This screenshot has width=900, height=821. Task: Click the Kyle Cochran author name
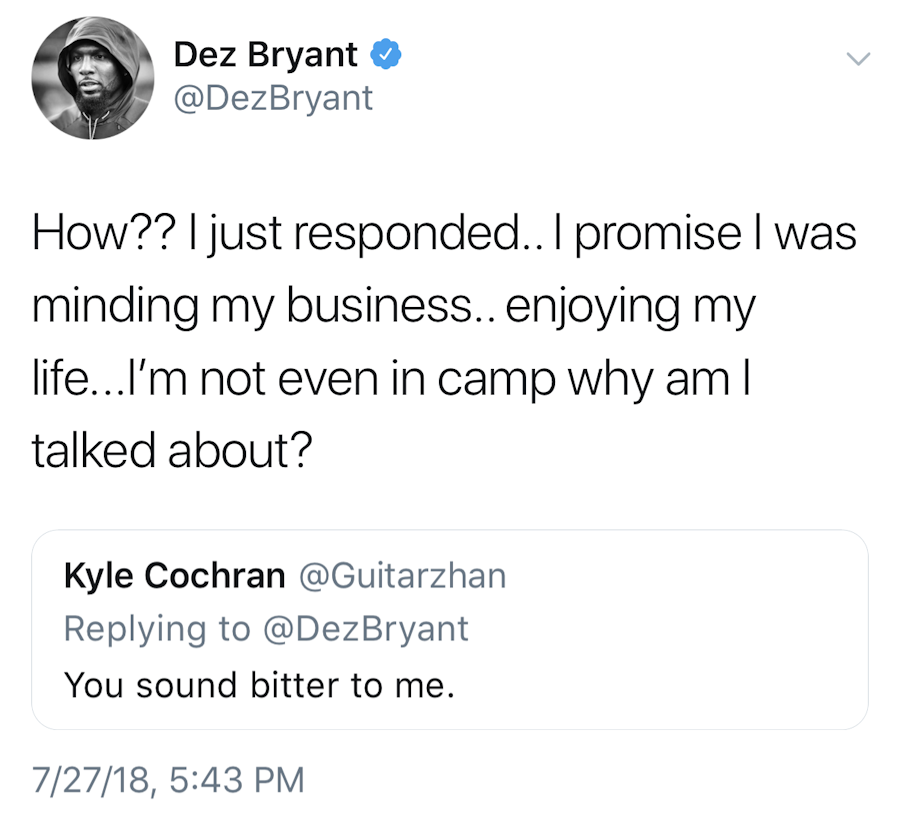(x=174, y=575)
